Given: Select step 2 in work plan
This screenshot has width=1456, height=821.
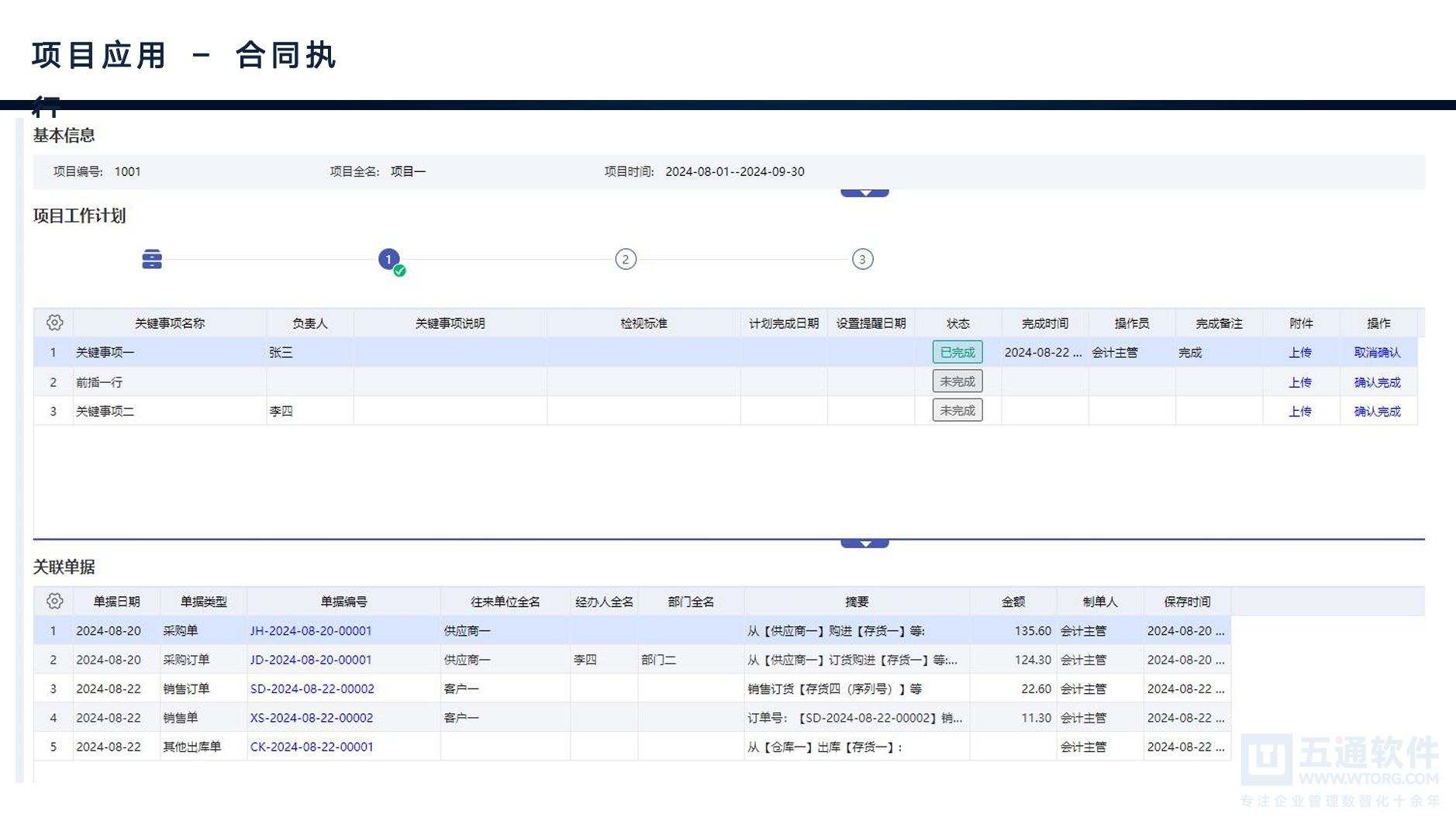Looking at the screenshot, I should (x=626, y=259).
